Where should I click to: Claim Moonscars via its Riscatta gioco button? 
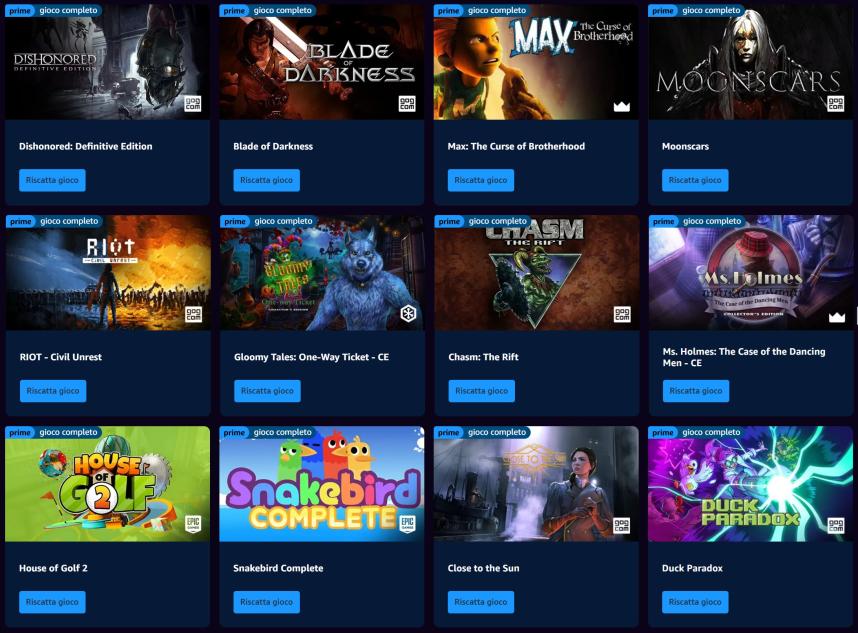pyautogui.click(x=695, y=180)
